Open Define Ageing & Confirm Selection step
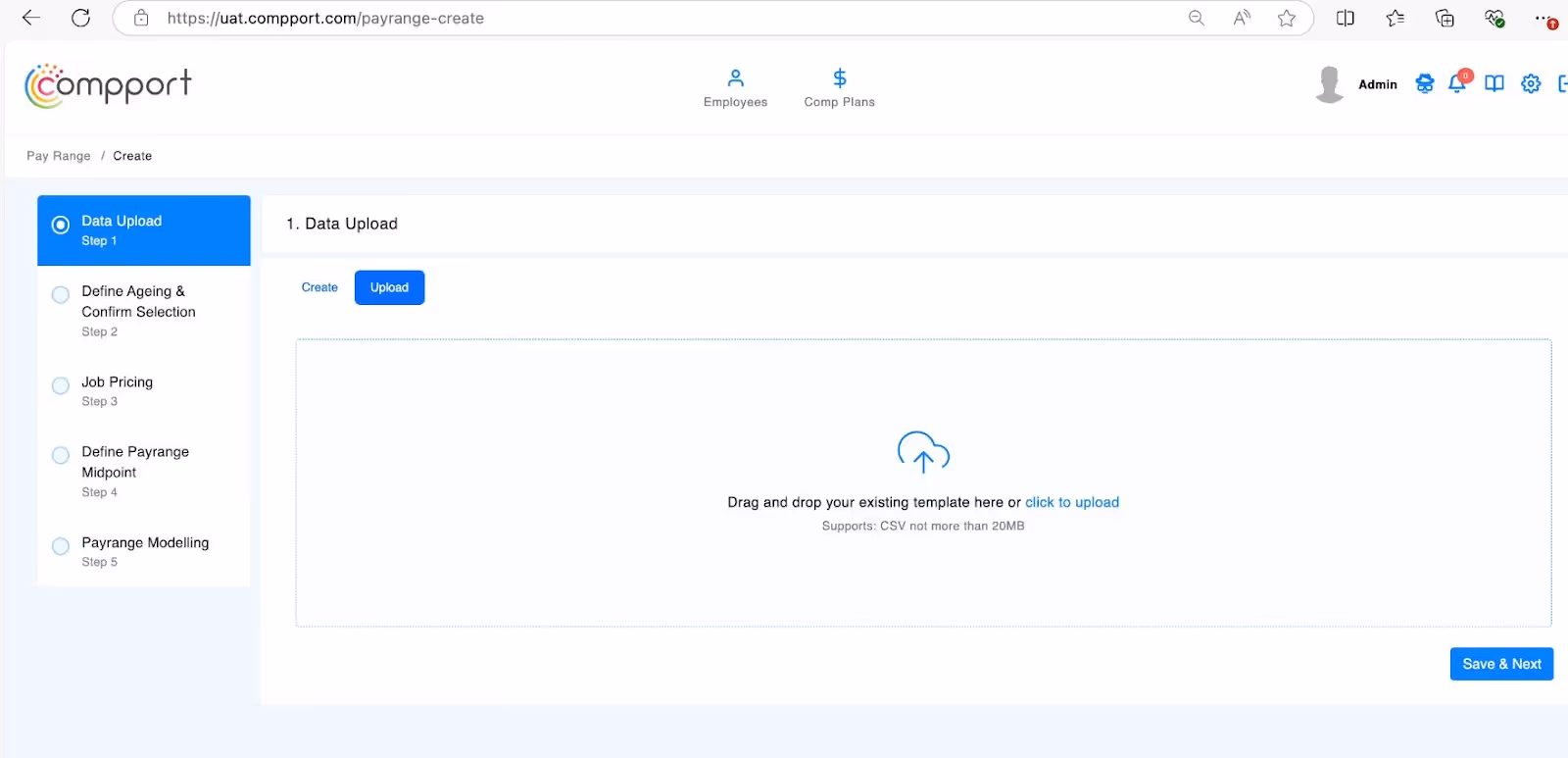Viewport: 1568px width, 758px height. pos(138,302)
